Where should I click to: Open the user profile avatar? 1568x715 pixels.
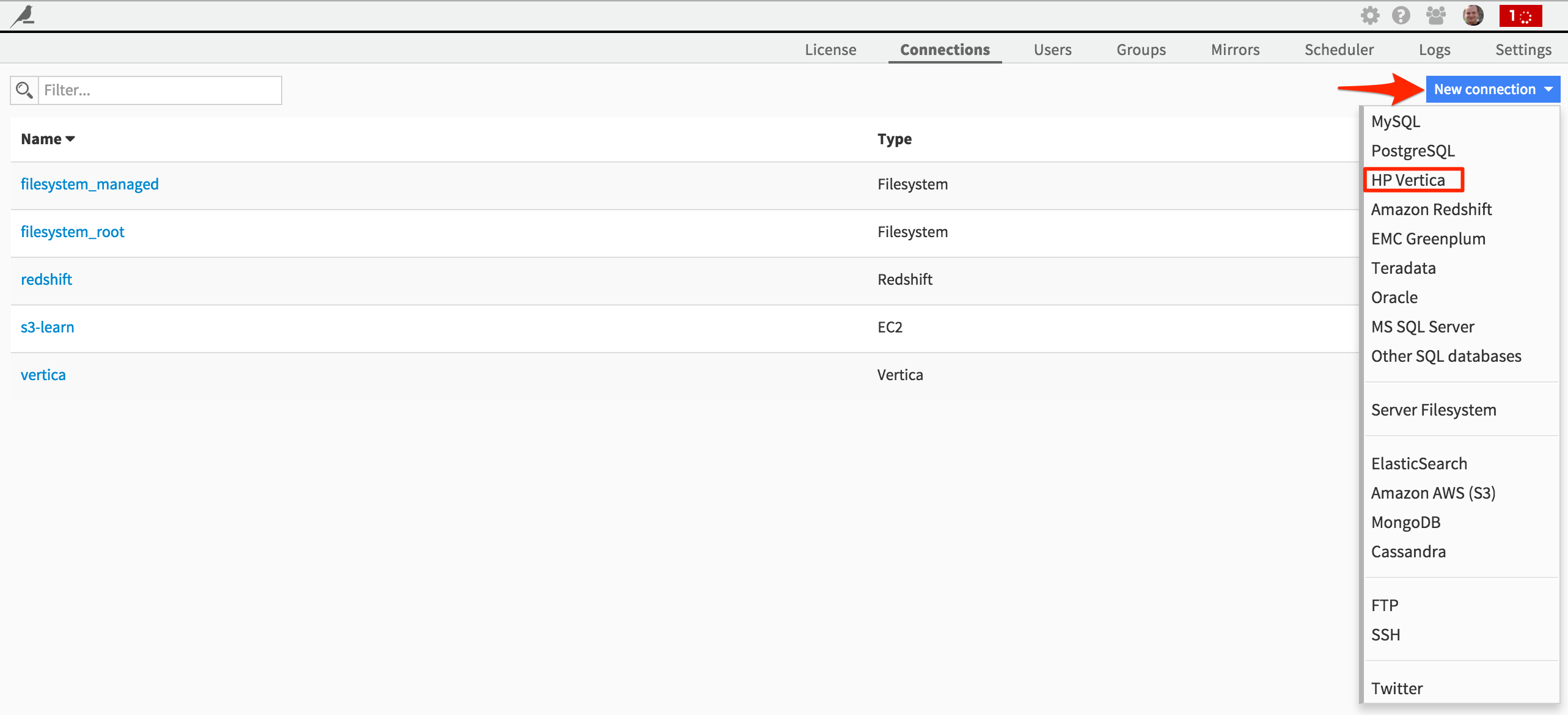click(1473, 16)
